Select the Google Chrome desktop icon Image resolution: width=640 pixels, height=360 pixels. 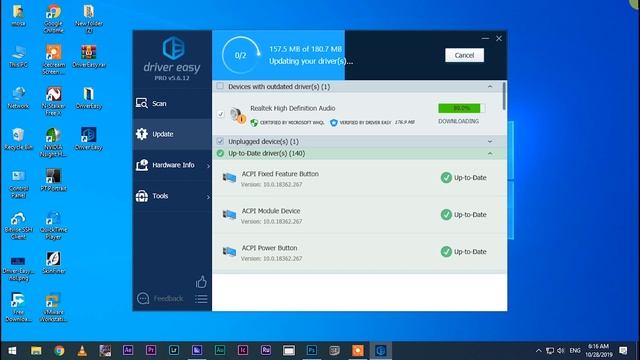(53, 18)
